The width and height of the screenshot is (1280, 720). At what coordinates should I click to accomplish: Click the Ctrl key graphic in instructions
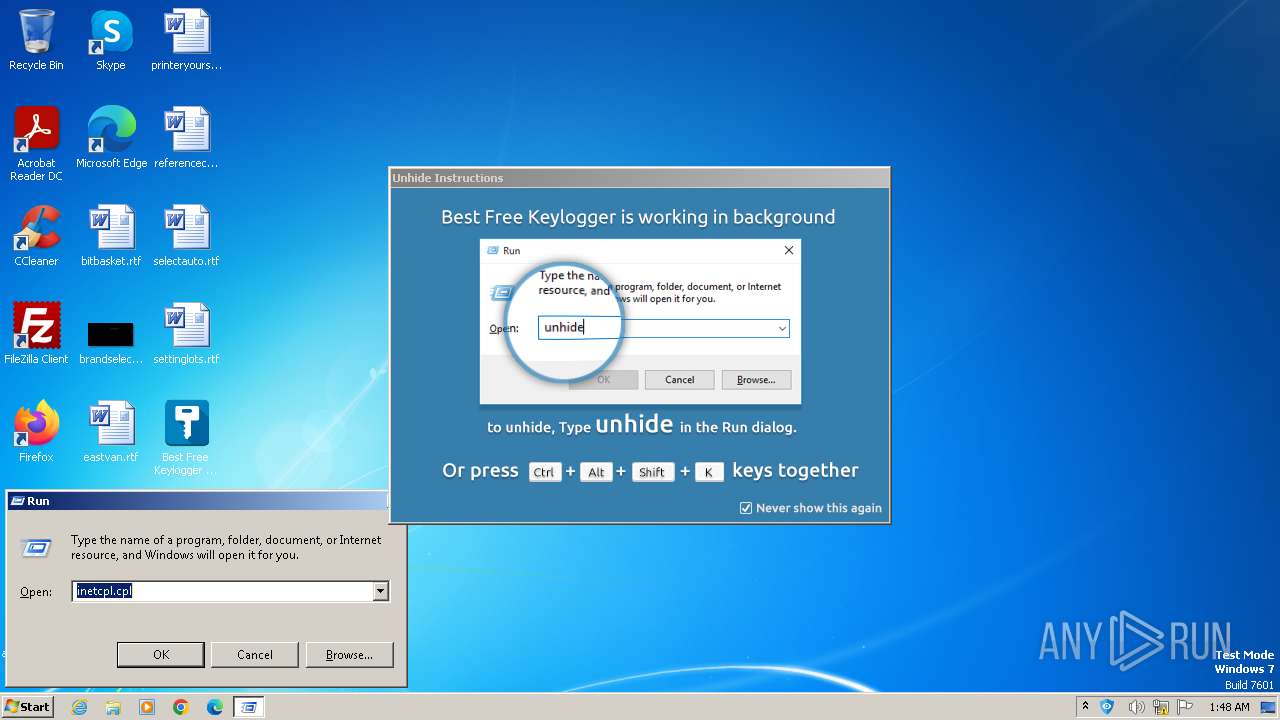pyautogui.click(x=544, y=472)
